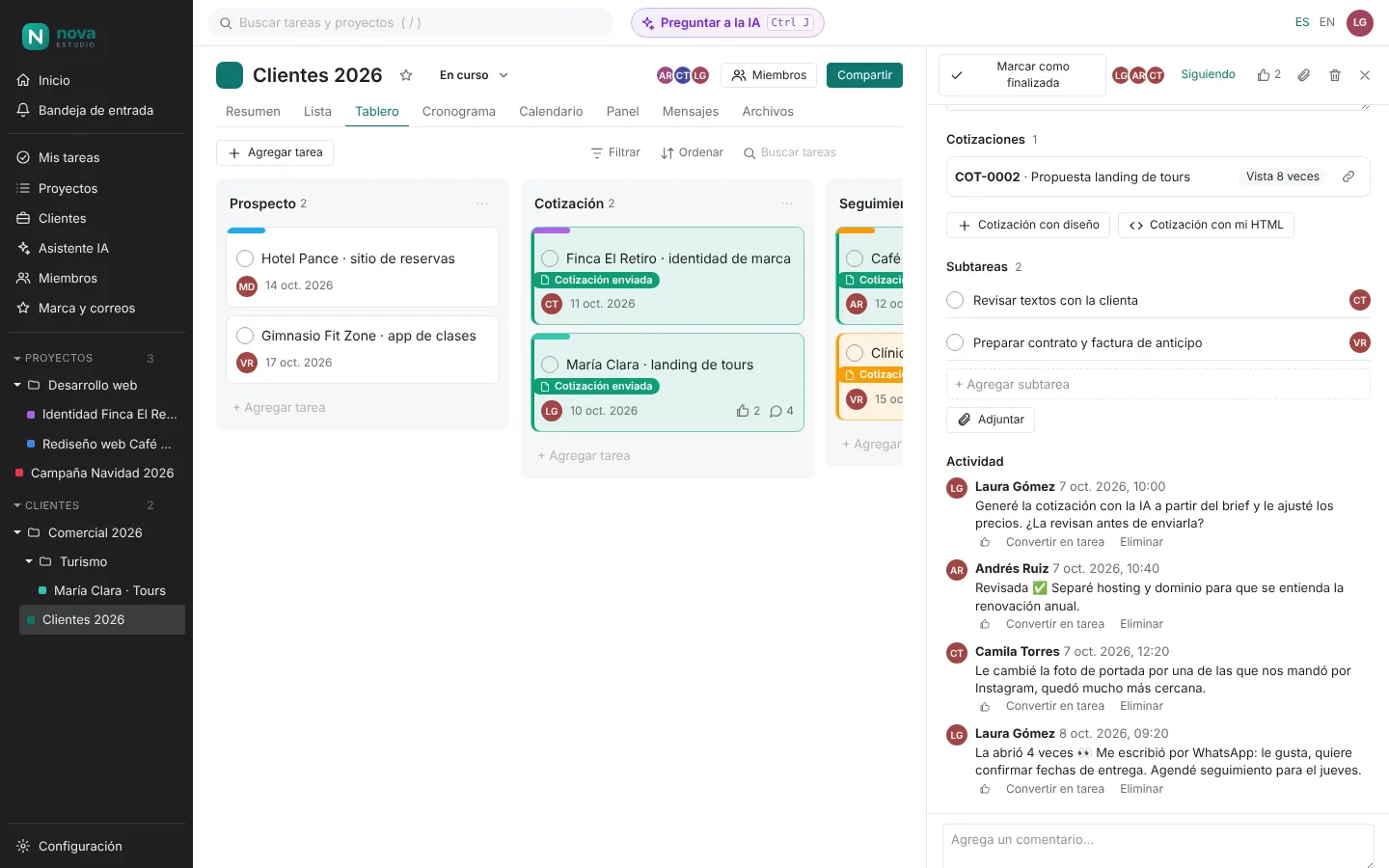Tick the María Clara landing de tours circle
1389x868 pixels.
pos(550,365)
